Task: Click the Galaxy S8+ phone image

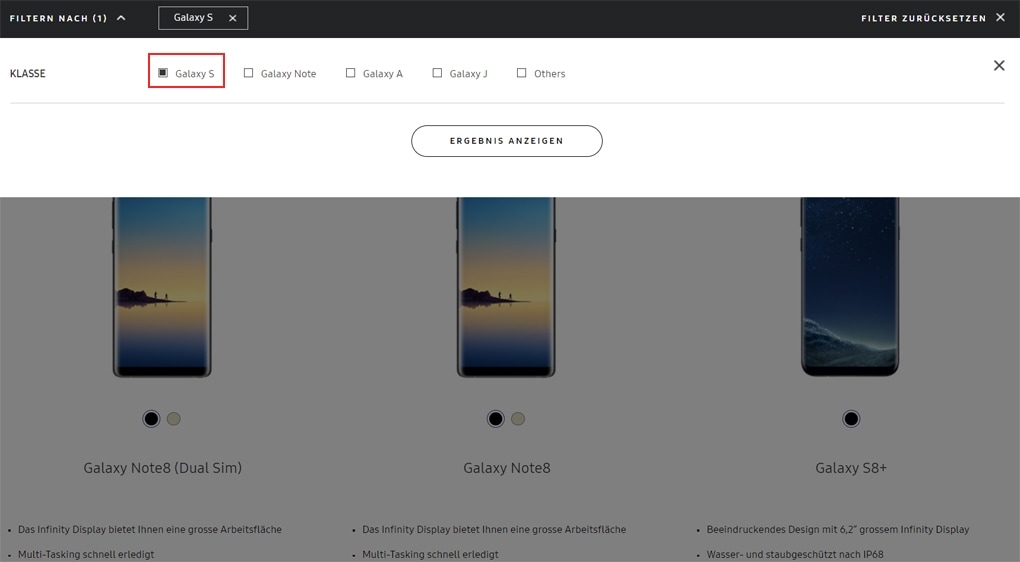Action: [x=850, y=287]
